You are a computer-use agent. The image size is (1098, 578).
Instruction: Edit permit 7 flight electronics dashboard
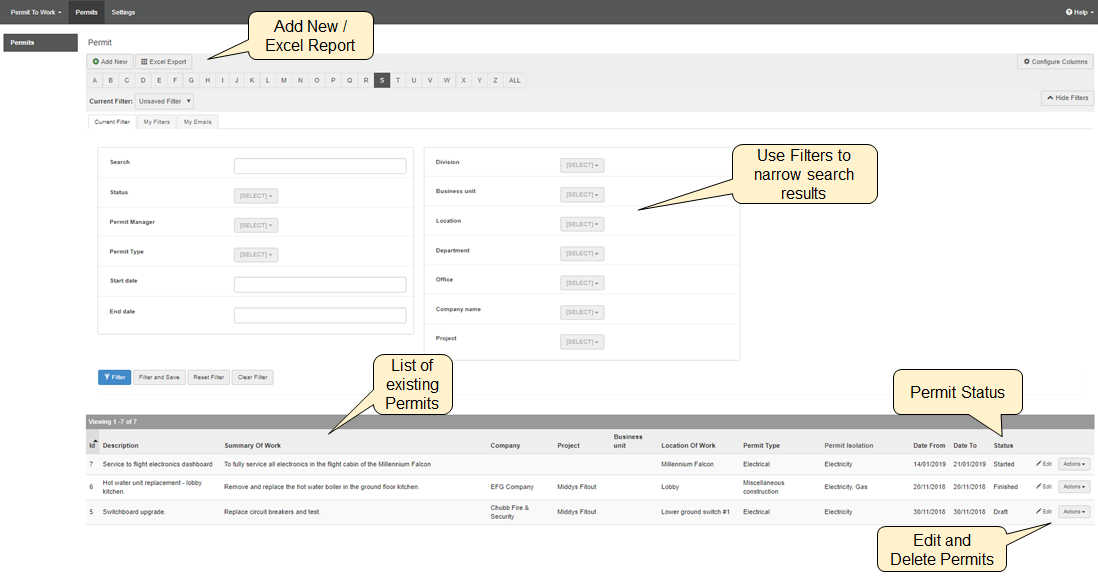pos(1043,464)
